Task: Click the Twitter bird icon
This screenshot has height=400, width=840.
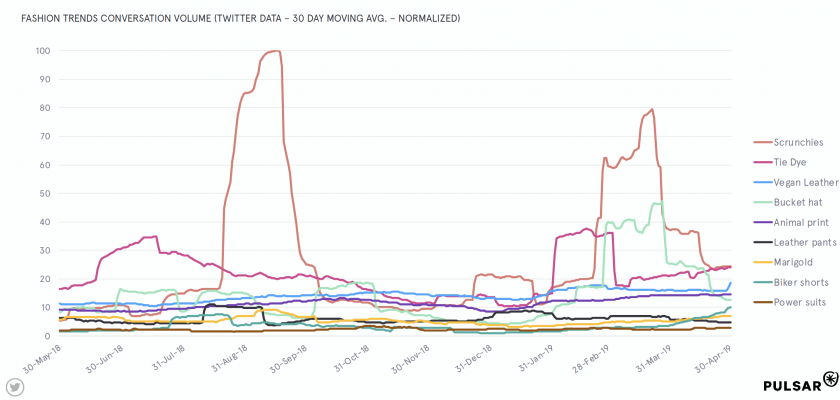Action: pos(14,386)
